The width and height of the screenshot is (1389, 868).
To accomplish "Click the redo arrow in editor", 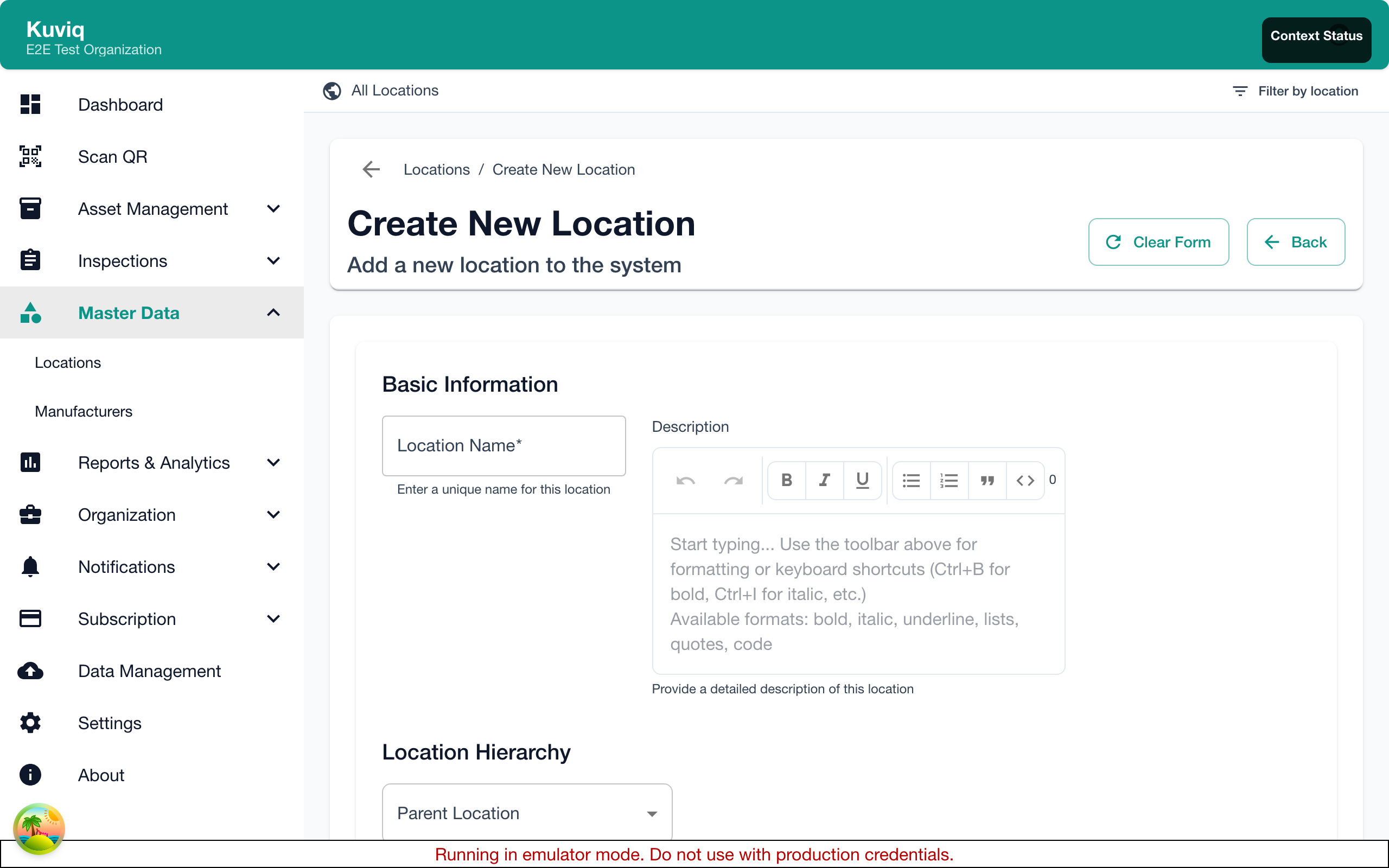I will pos(733,480).
